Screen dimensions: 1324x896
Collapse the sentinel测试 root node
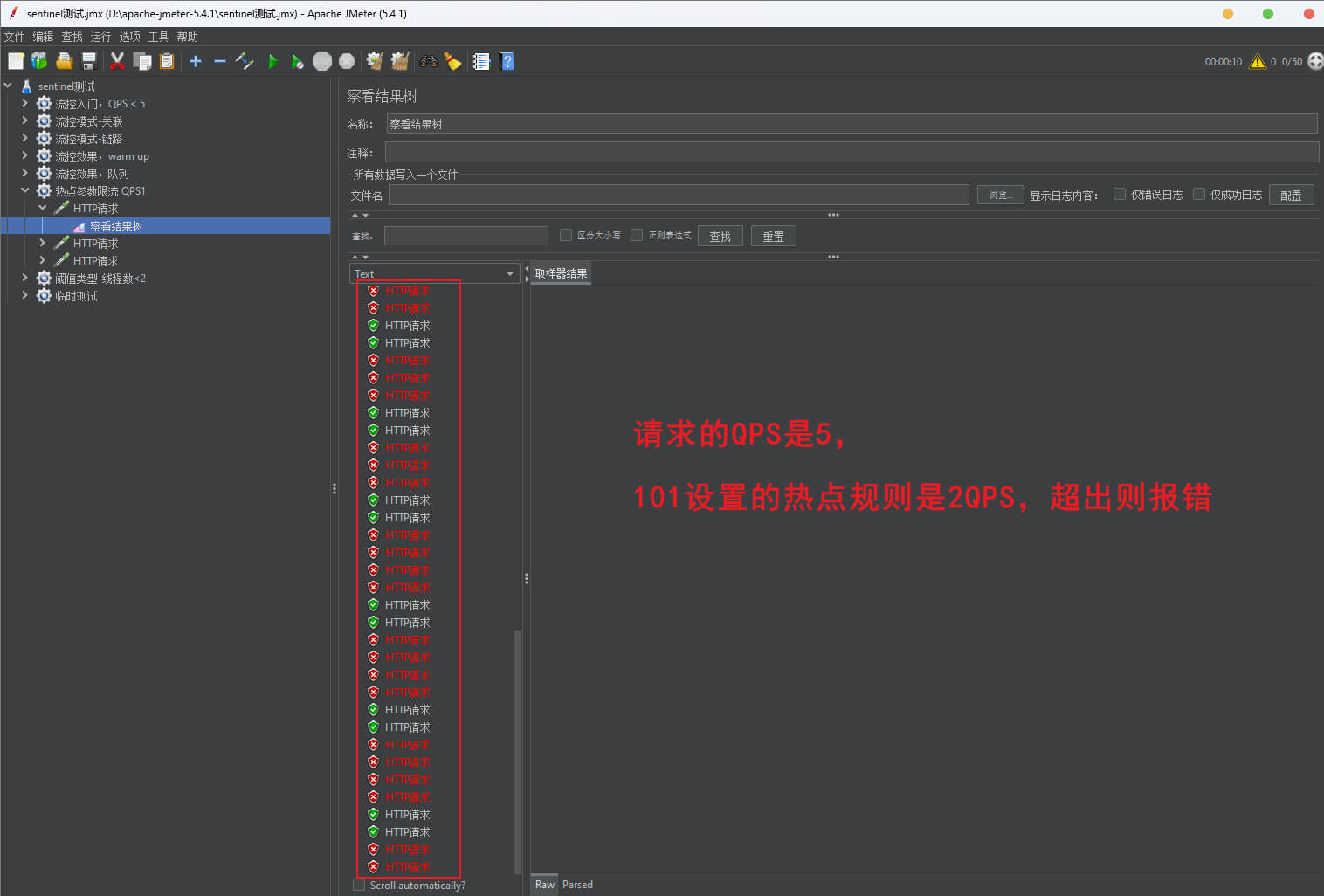pos(8,86)
